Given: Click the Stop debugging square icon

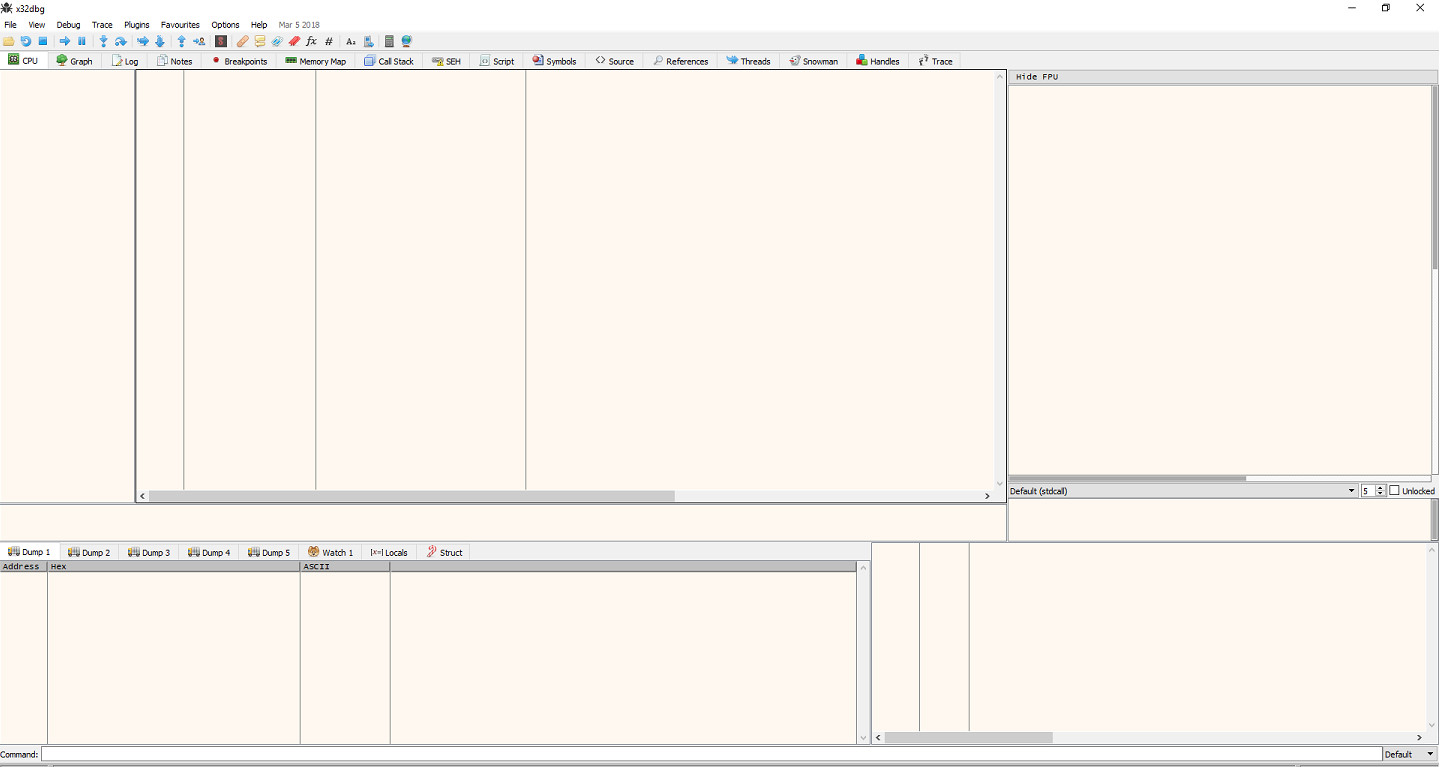Looking at the screenshot, I should pyautogui.click(x=43, y=41).
